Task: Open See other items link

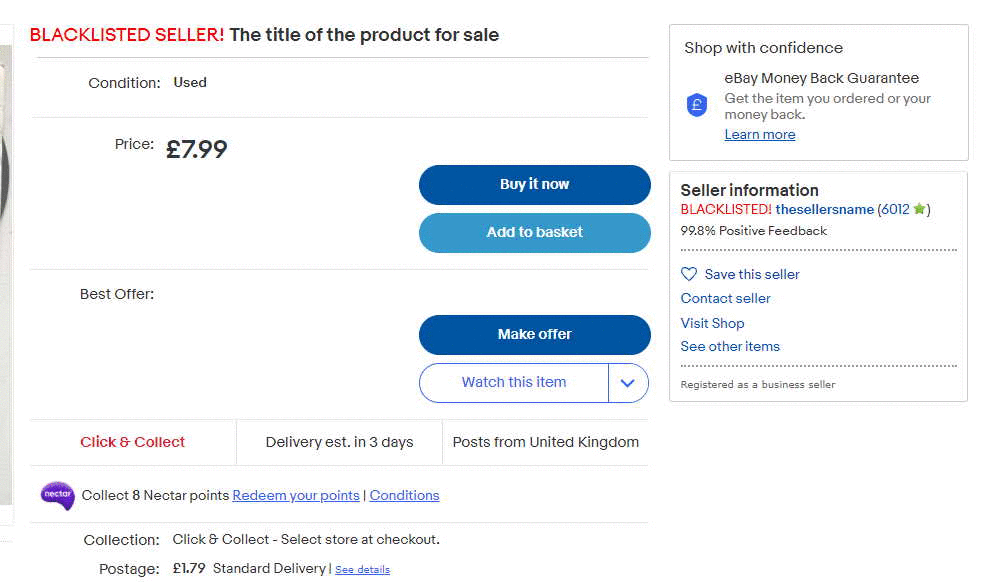Action: coord(730,346)
